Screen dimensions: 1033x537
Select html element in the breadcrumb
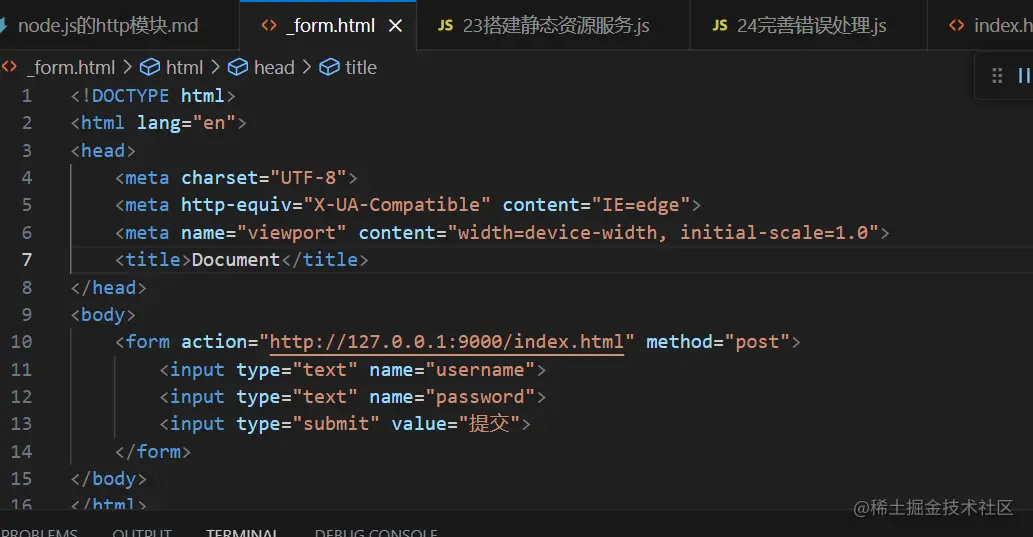point(184,67)
